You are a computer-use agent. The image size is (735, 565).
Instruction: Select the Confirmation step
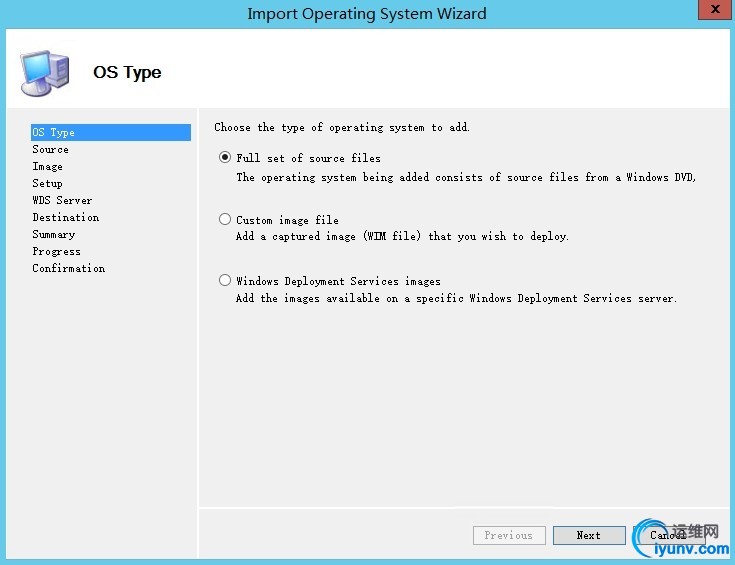[x=68, y=268]
